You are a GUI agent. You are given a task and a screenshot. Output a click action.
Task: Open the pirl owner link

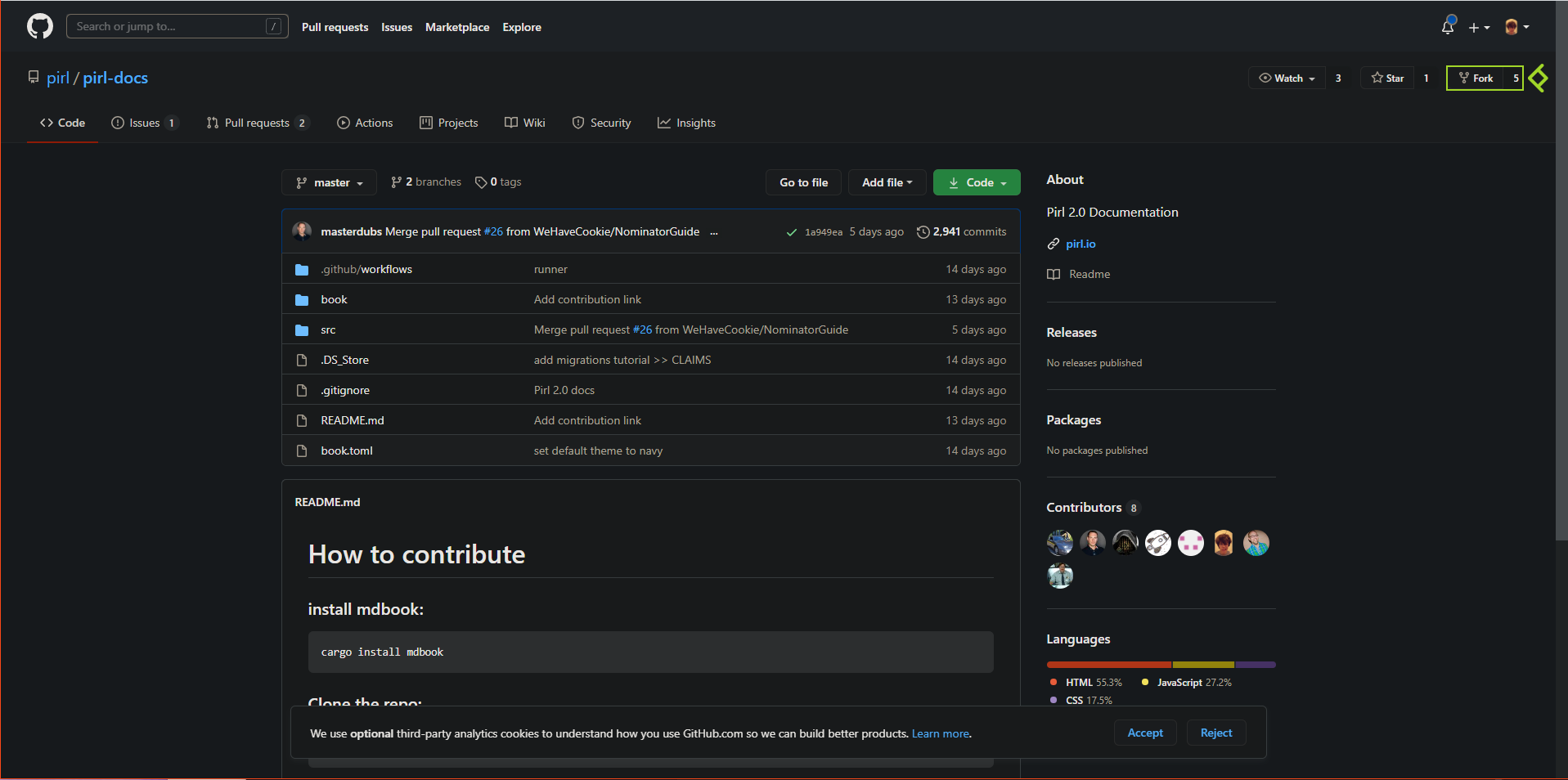tap(58, 78)
